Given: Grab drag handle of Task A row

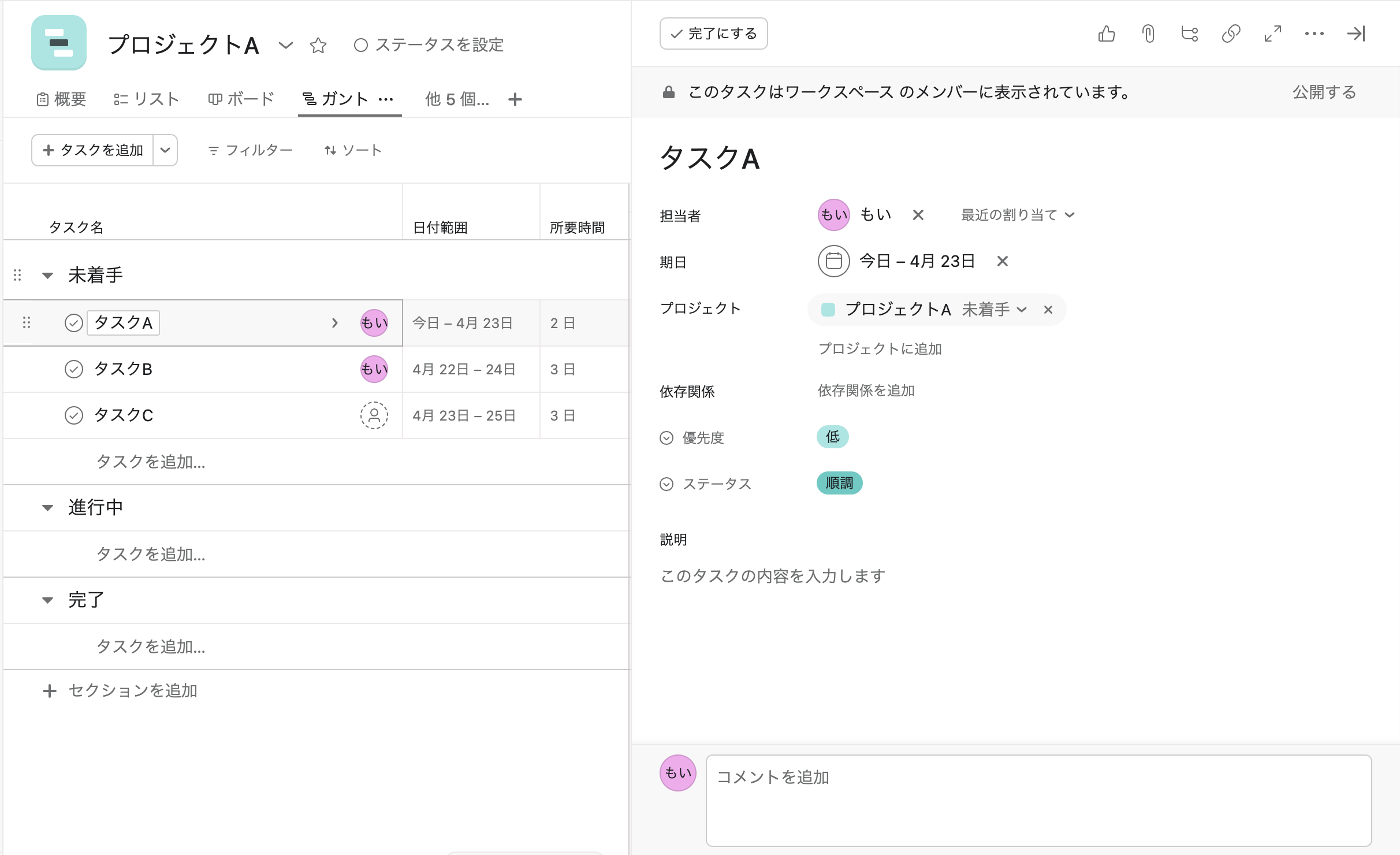Looking at the screenshot, I should pos(27,323).
